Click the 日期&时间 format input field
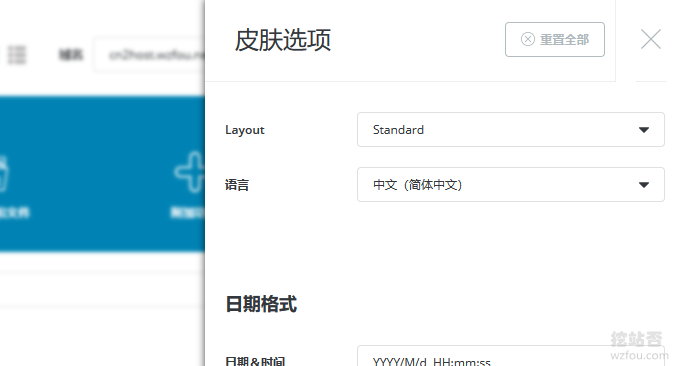Viewport: 680px width, 366px height. 510,356
